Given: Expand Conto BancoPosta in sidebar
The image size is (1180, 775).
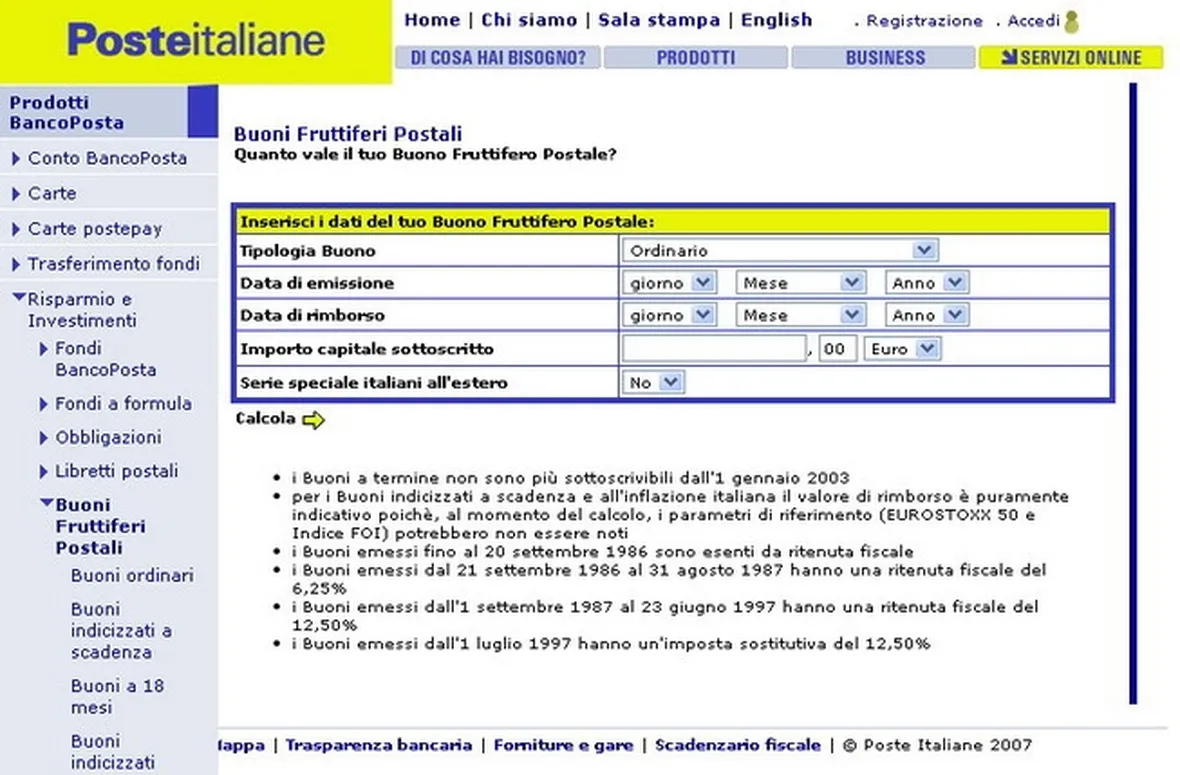Looking at the screenshot, I should [107, 158].
